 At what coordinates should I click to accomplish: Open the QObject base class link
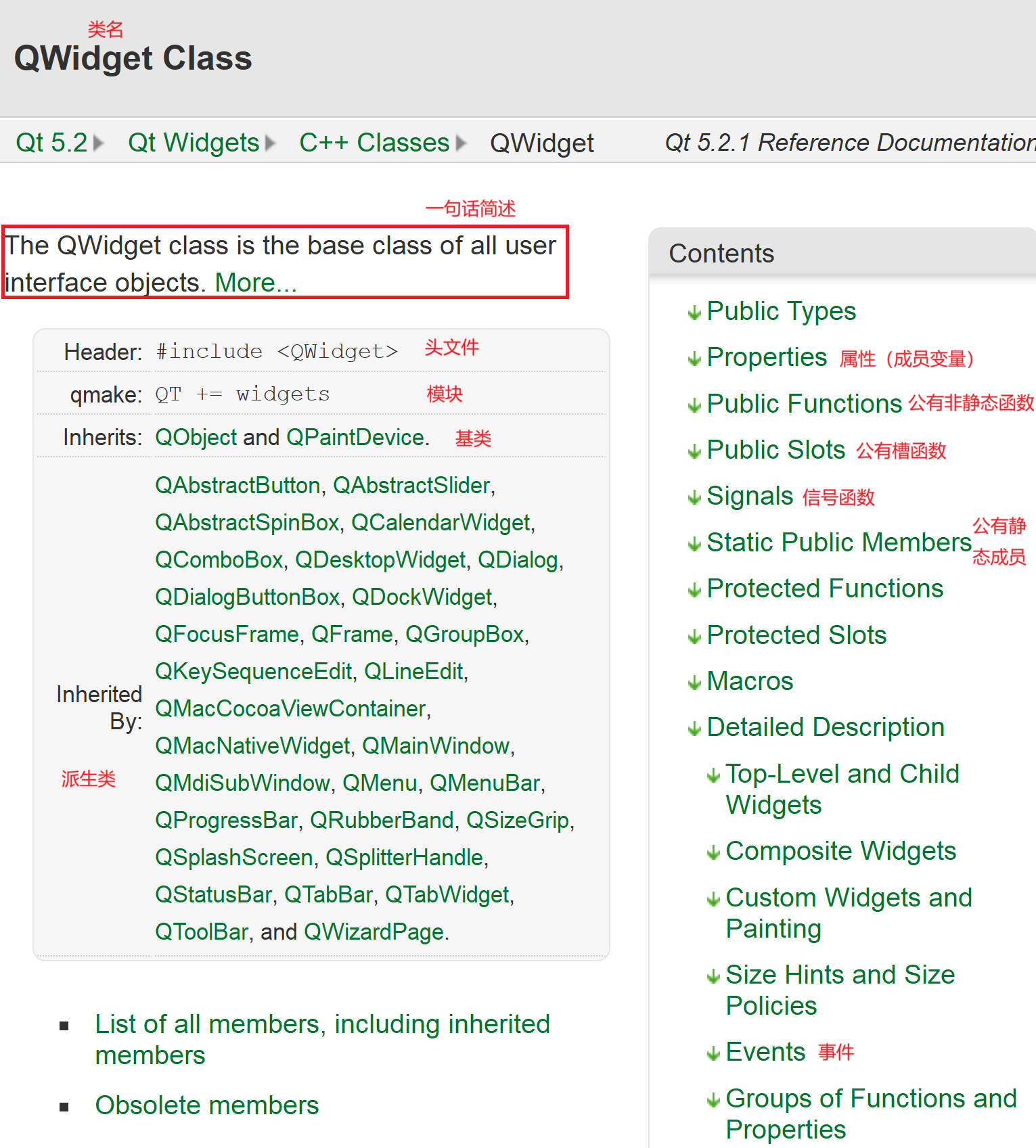[196, 438]
